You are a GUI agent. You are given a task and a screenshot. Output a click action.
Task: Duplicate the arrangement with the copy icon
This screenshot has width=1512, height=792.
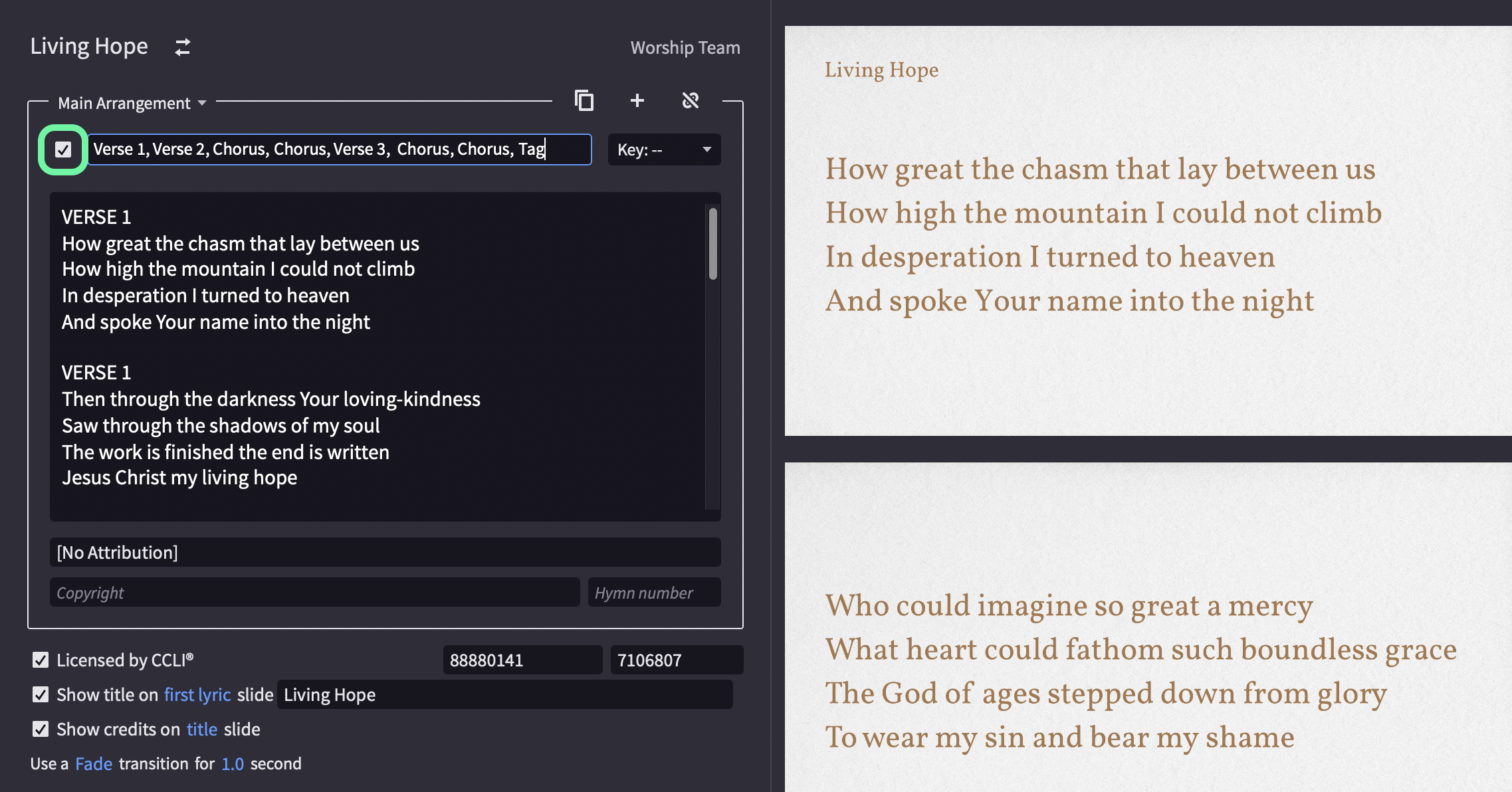[x=584, y=100]
